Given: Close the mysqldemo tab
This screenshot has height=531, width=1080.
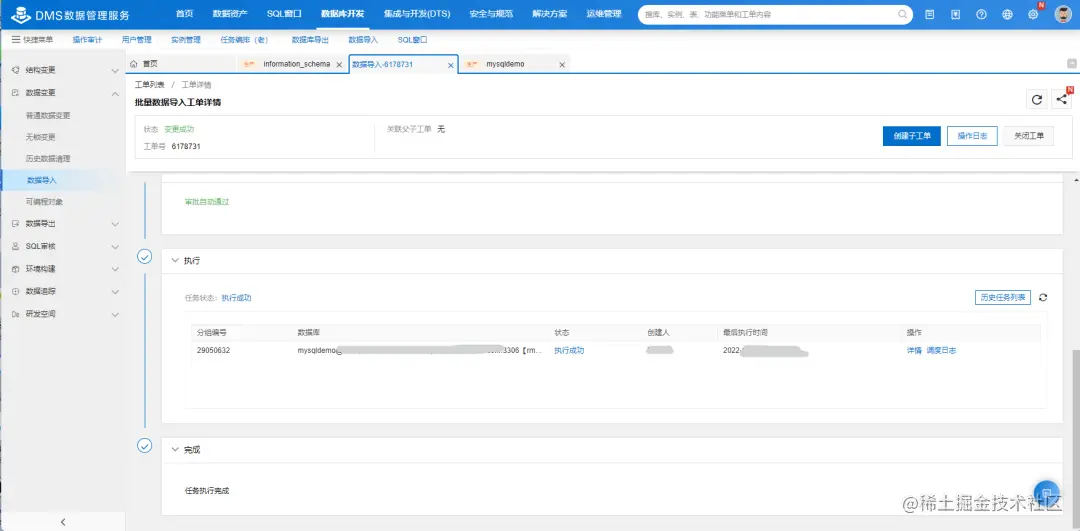Looking at the screenshot, I should 562,65.
